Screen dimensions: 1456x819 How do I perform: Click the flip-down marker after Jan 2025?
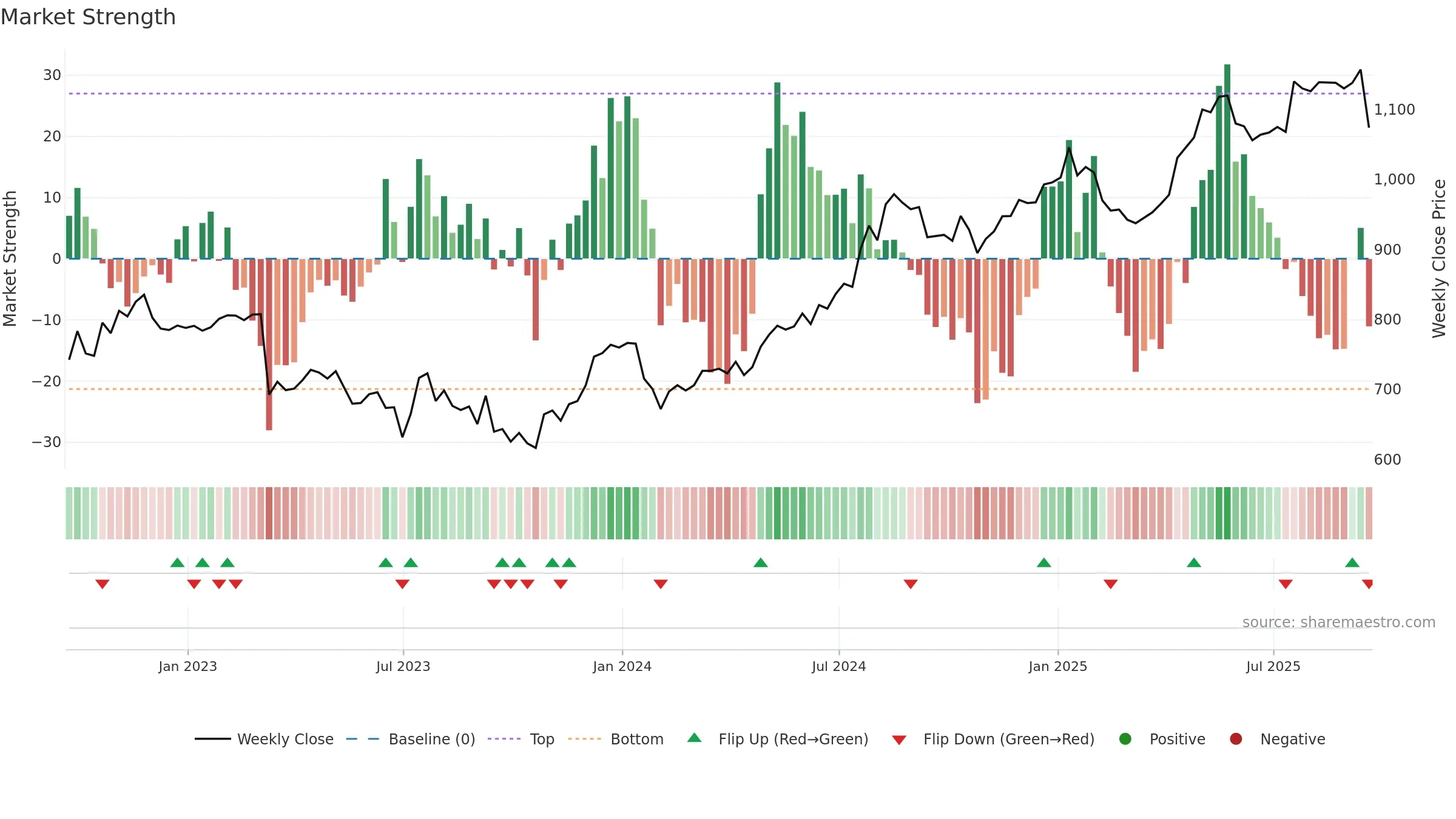tap(1111, 584)
